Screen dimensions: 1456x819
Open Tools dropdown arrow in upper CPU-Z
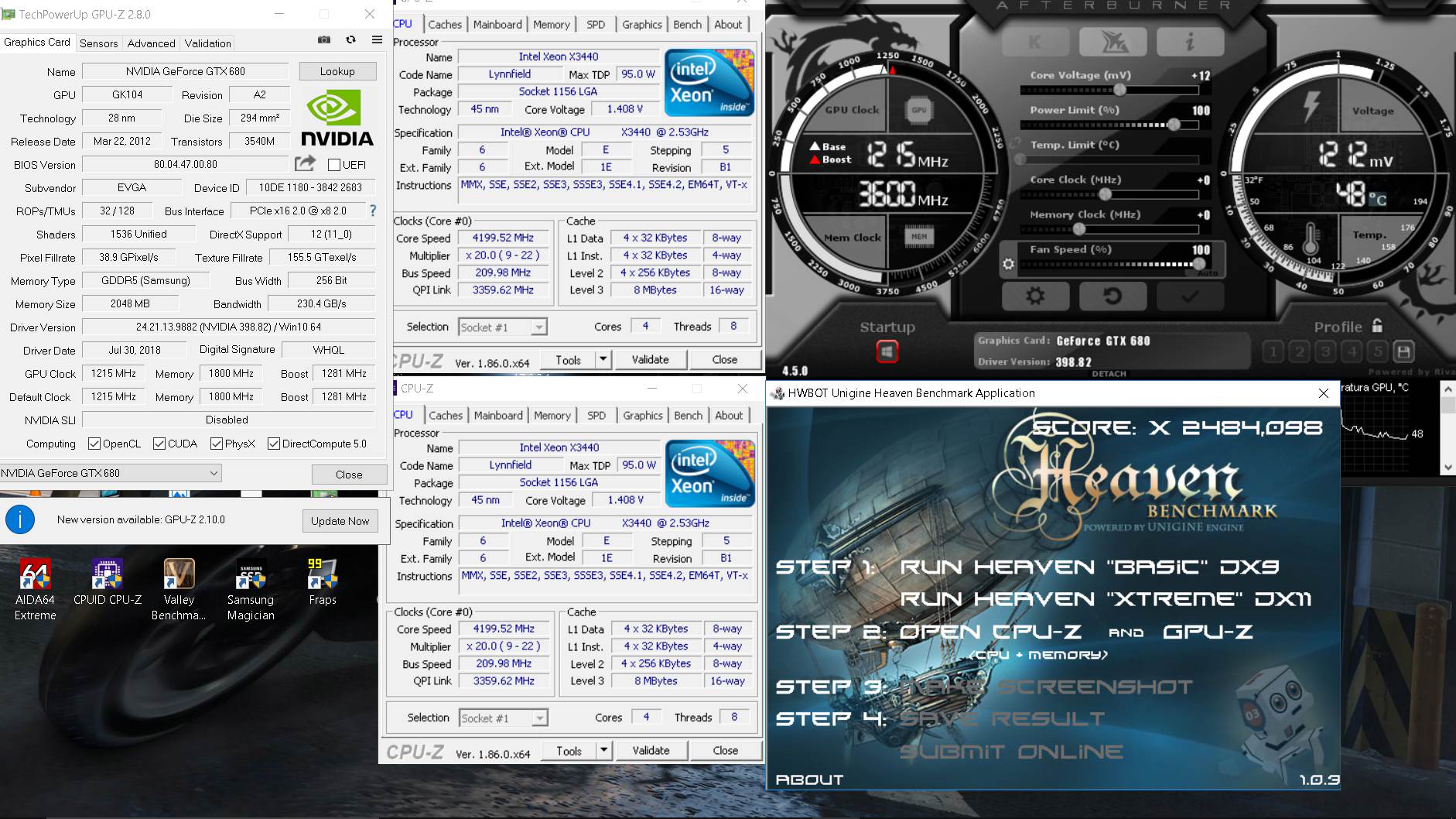(603, 359)
